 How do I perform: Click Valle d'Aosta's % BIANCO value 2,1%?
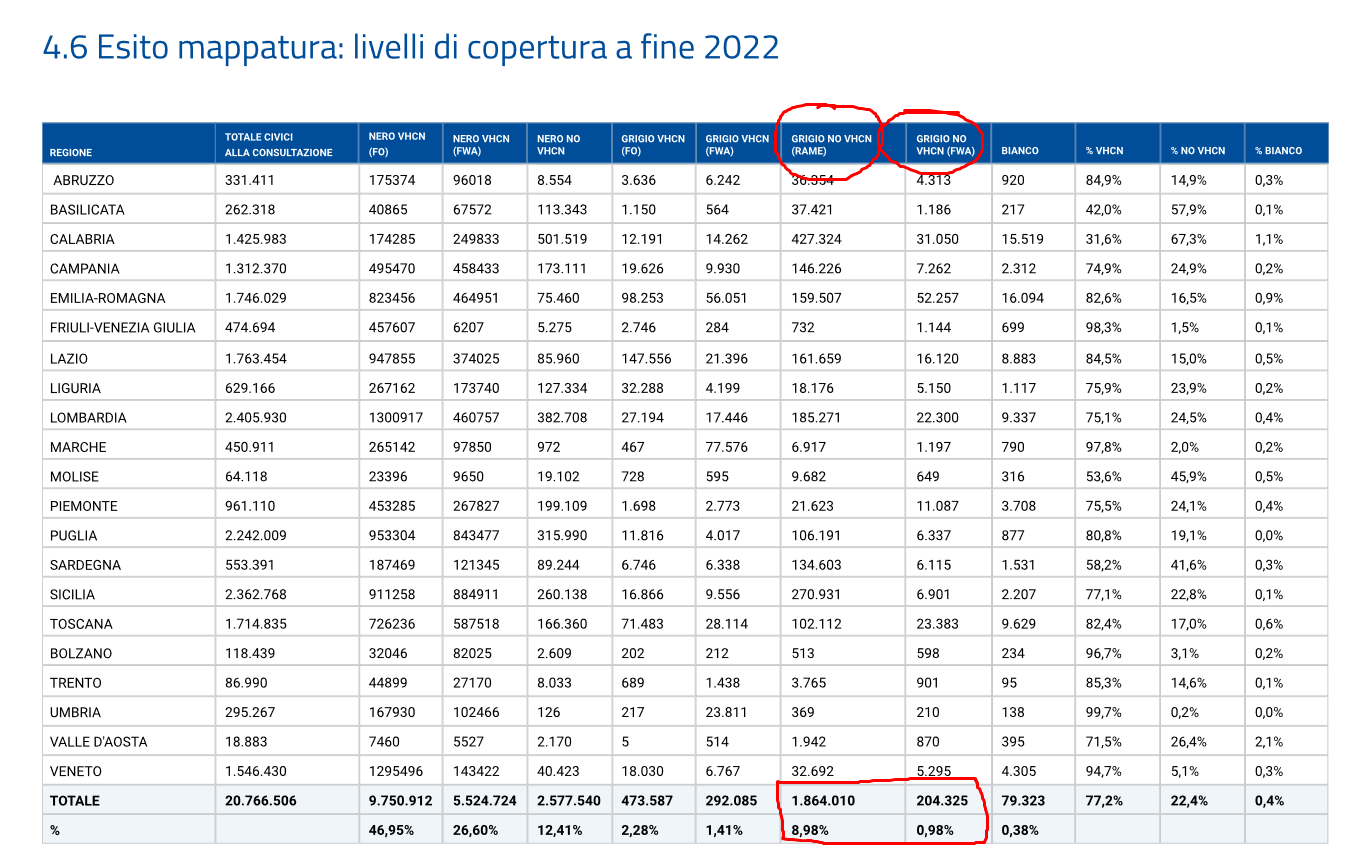1269,742
